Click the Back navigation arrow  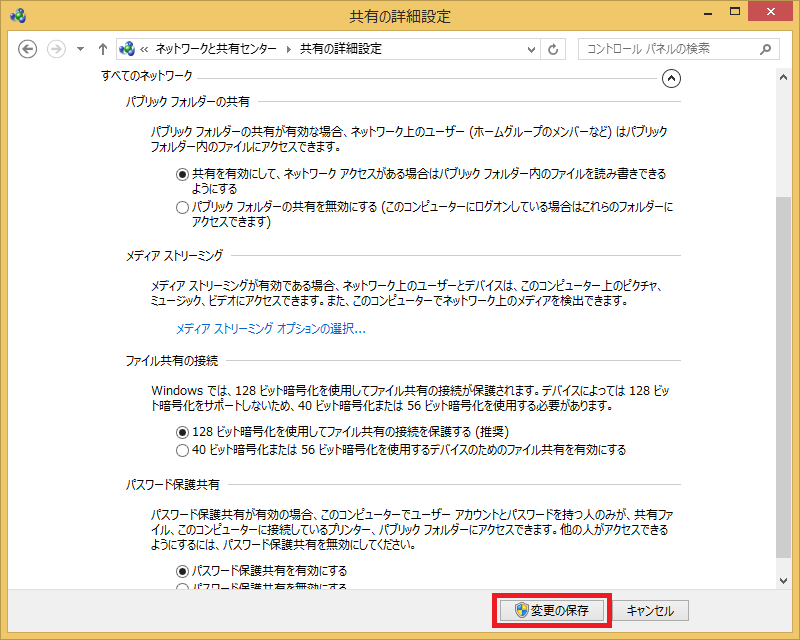(28, 49)
